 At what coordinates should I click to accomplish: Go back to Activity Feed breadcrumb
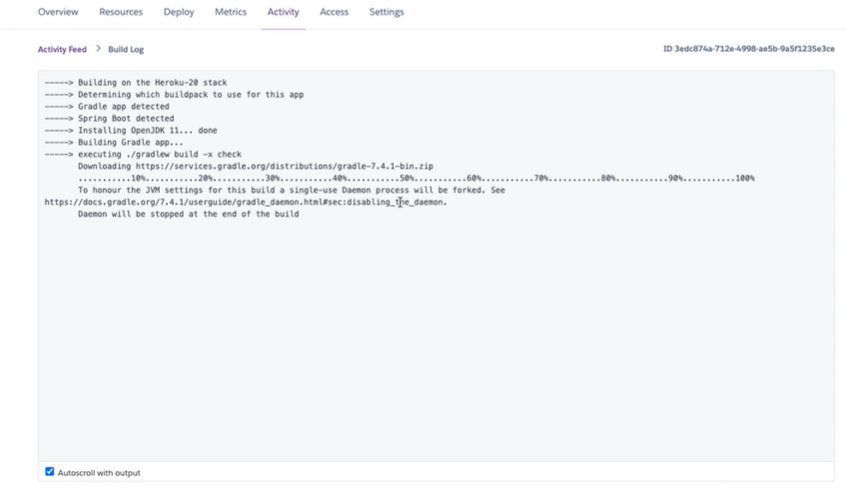click(x=62, y=49)
